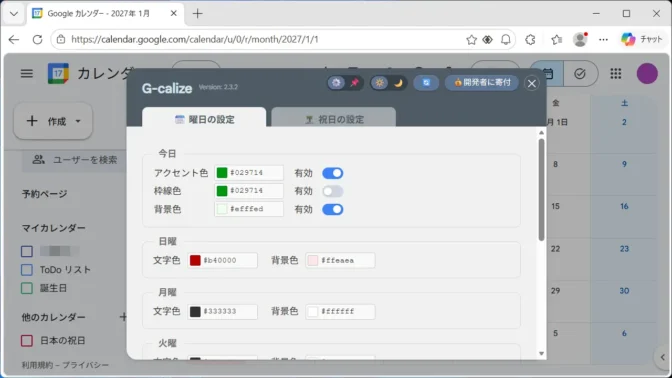Select Saturday the 16th in calendar

point(624,207)
